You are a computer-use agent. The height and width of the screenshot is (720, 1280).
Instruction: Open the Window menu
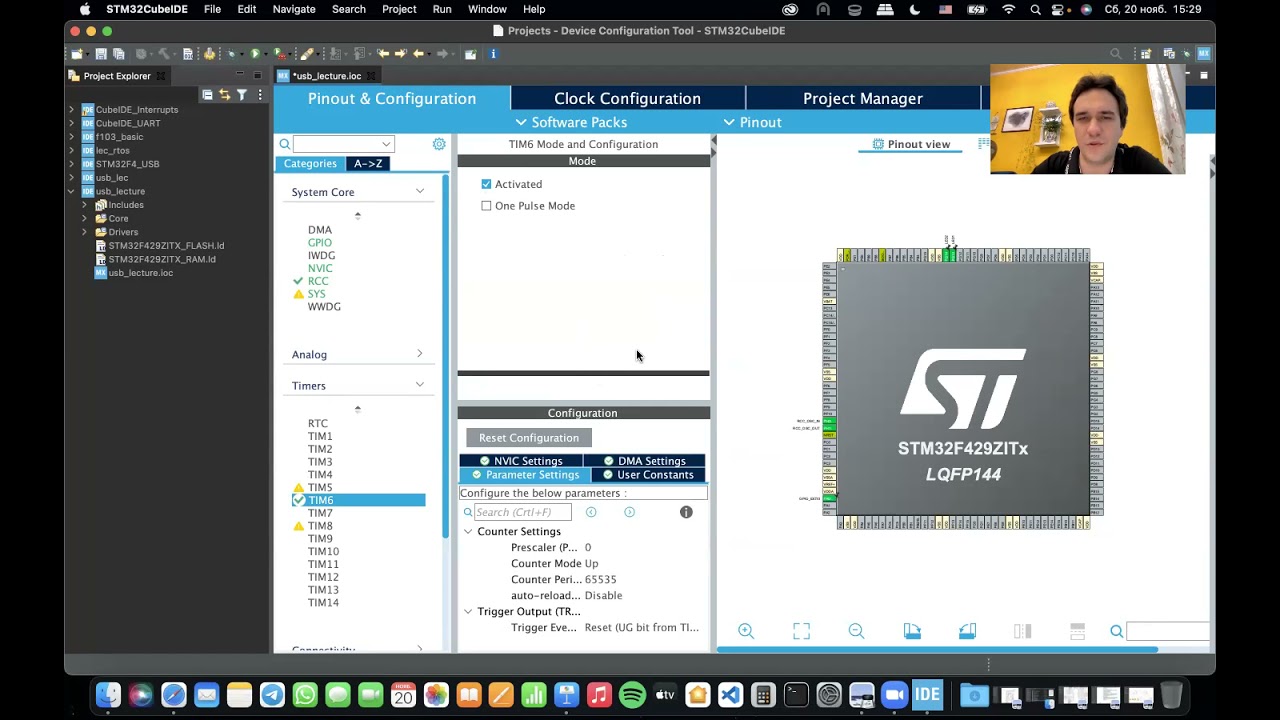click(487, 9)
